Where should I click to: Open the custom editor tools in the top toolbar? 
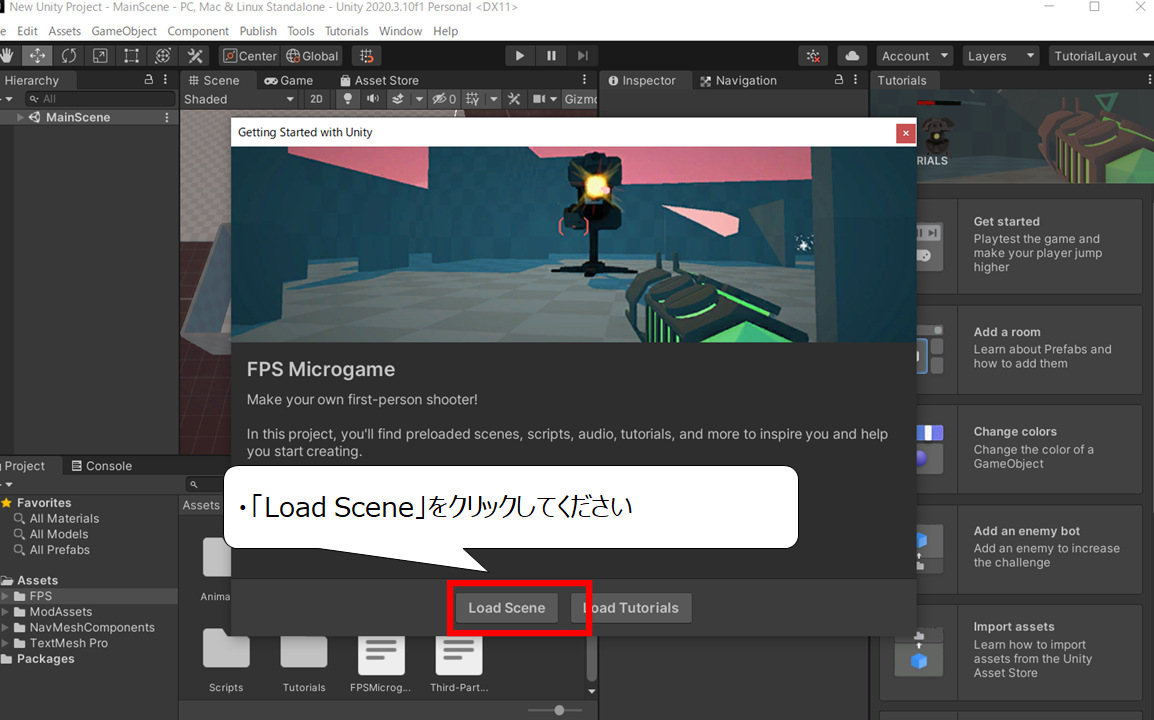[194, 56]
